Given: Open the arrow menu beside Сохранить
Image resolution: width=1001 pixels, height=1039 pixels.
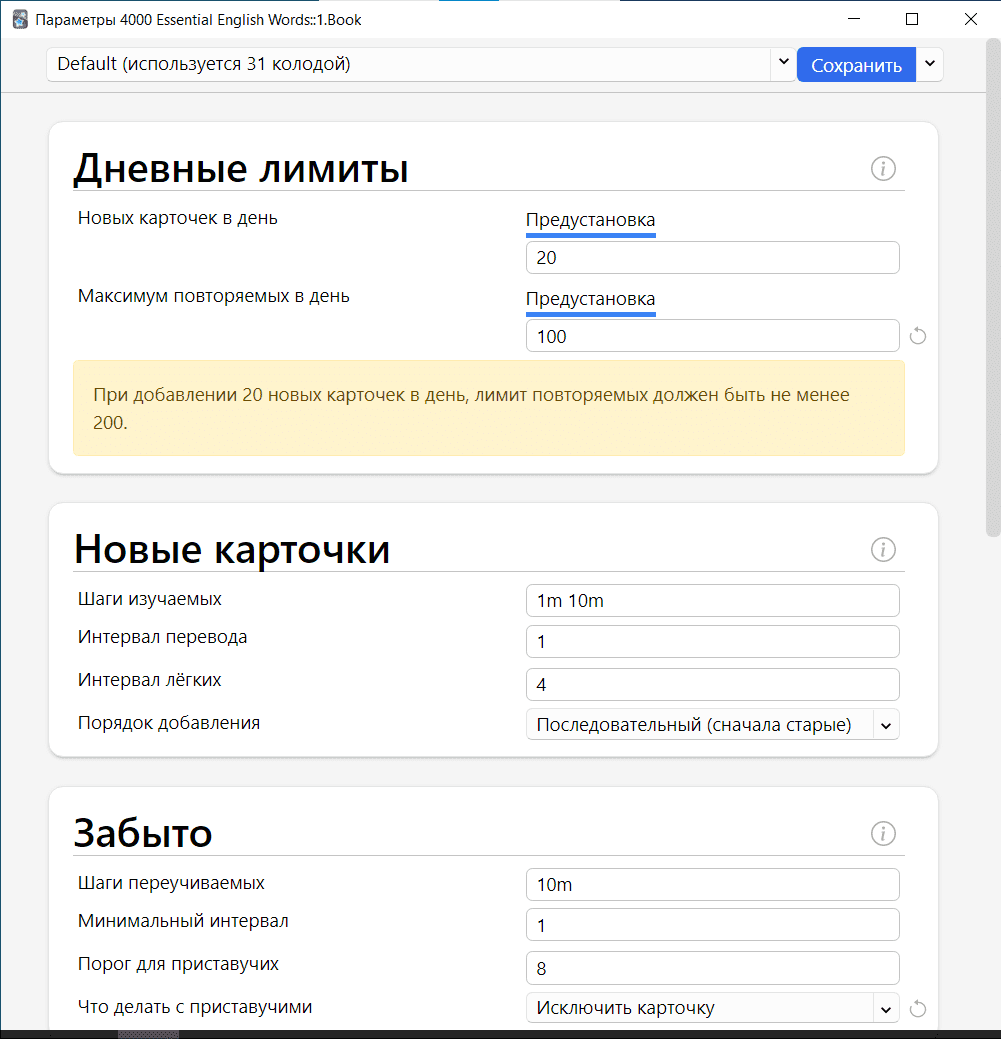Looking at the screenshot, I should (930, 65).
